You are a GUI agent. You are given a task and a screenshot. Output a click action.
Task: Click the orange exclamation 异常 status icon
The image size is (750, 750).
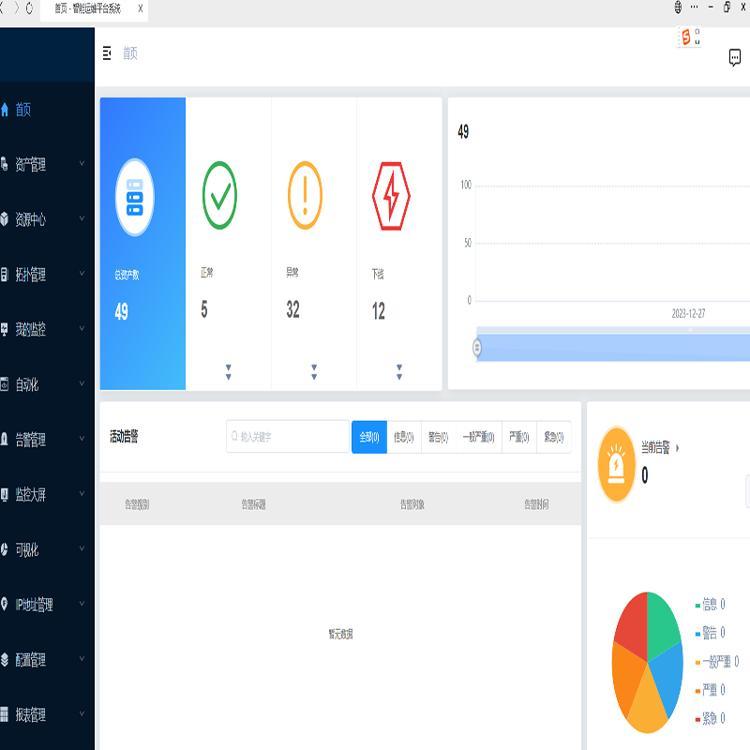(305, 195)
